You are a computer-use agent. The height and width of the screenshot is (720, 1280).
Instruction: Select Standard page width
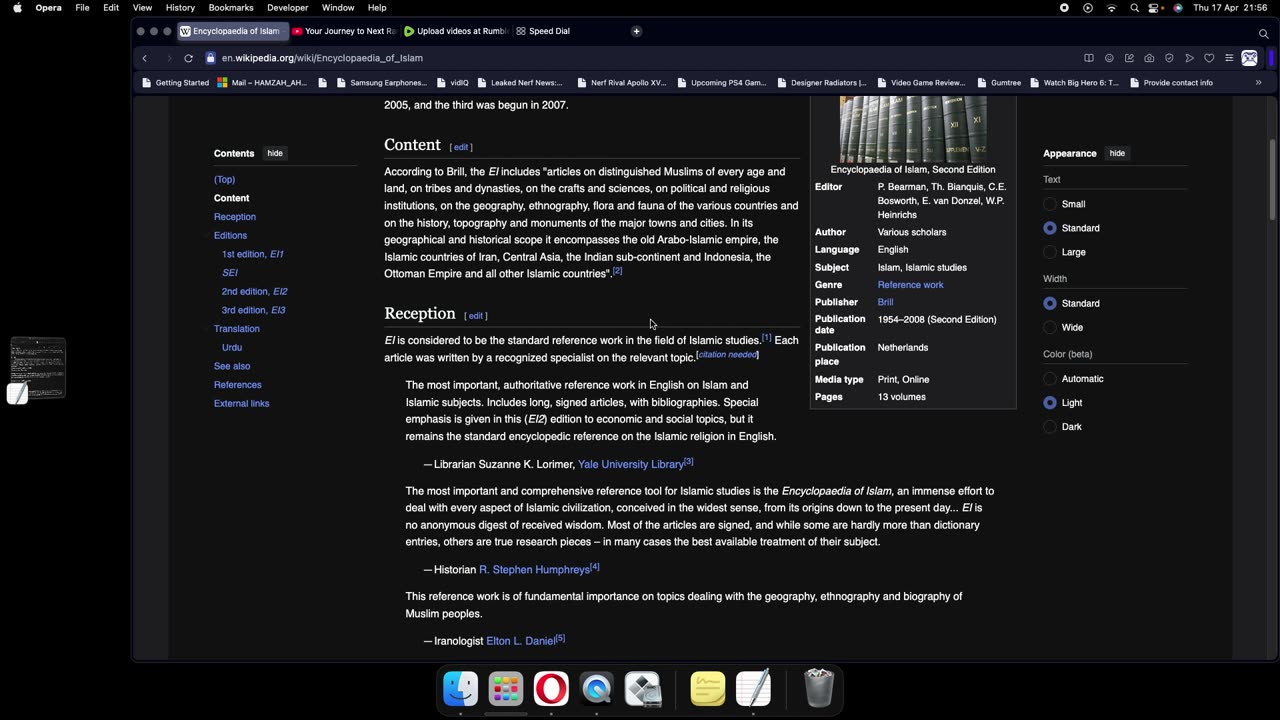1050,303
